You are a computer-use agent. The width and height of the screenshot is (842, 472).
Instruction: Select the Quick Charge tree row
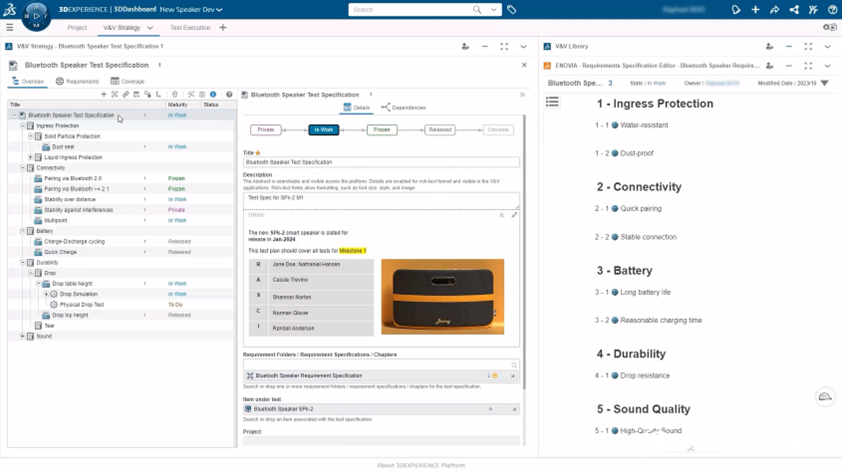pos(122,252)
